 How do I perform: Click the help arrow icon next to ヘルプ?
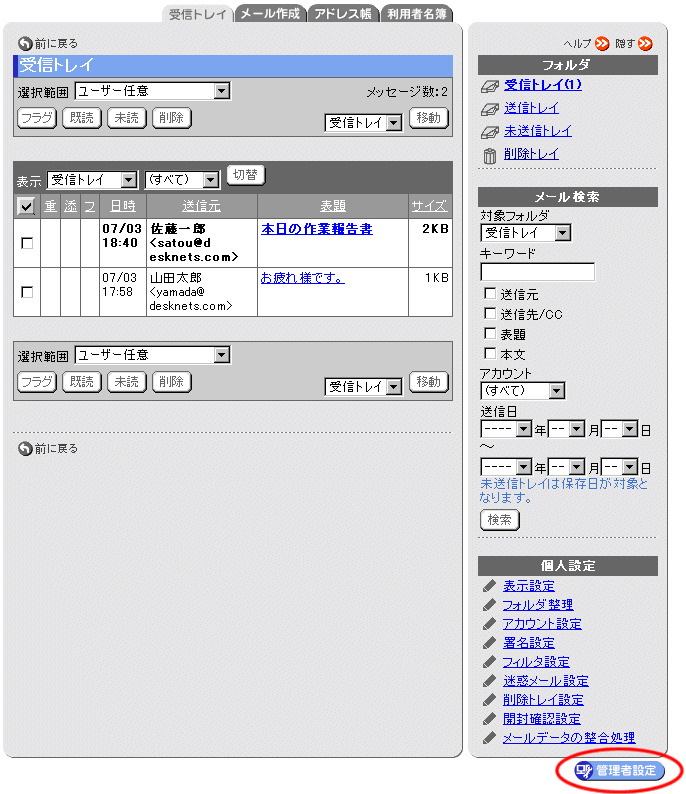[x=602, y=44]
